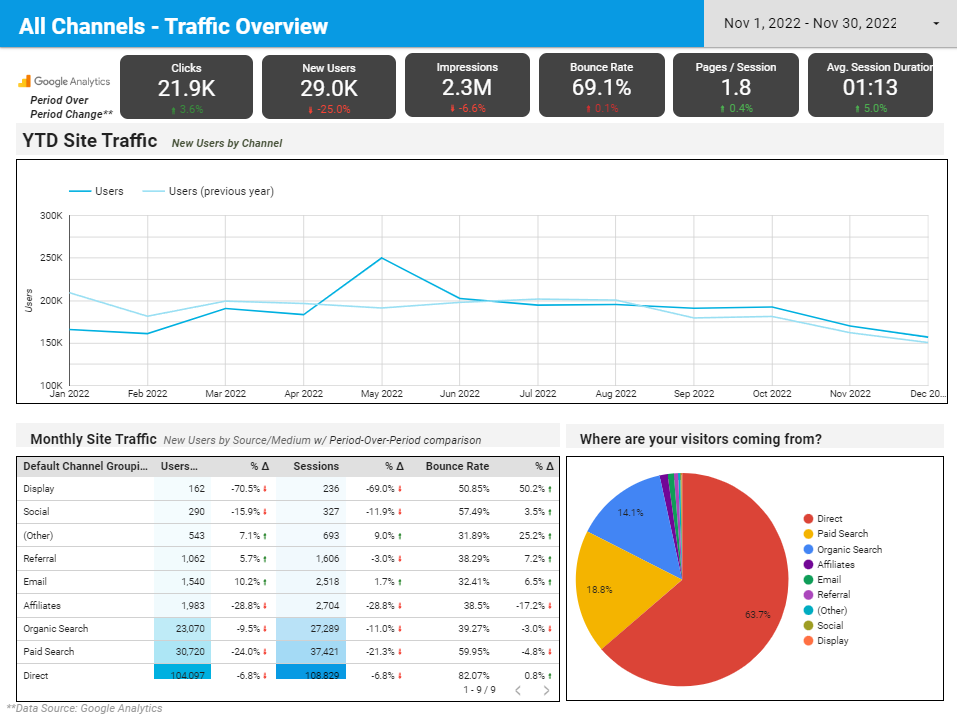
Task: Click the red Direct legend dot
Action: click(x=808, y=519)
